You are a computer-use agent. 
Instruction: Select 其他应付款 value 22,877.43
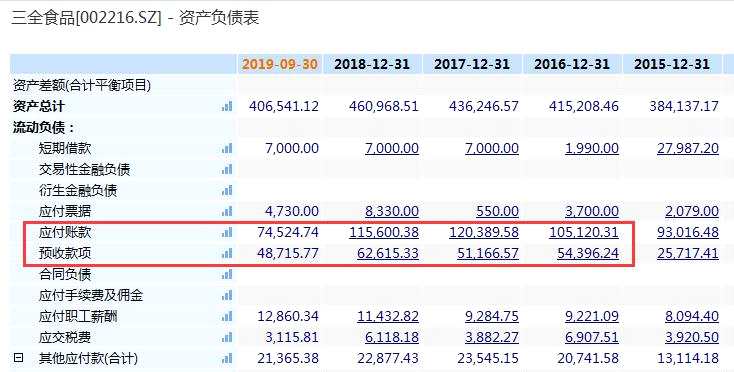[388, 359]
